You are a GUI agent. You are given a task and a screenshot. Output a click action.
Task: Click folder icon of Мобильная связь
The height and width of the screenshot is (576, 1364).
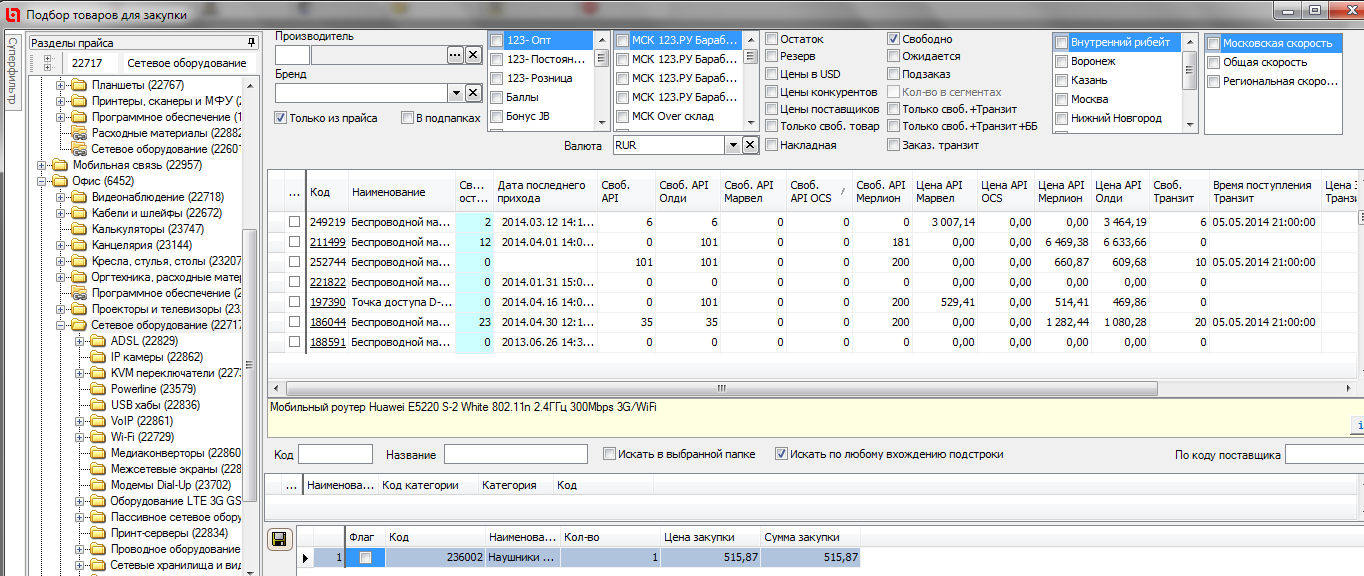[61, 165]
